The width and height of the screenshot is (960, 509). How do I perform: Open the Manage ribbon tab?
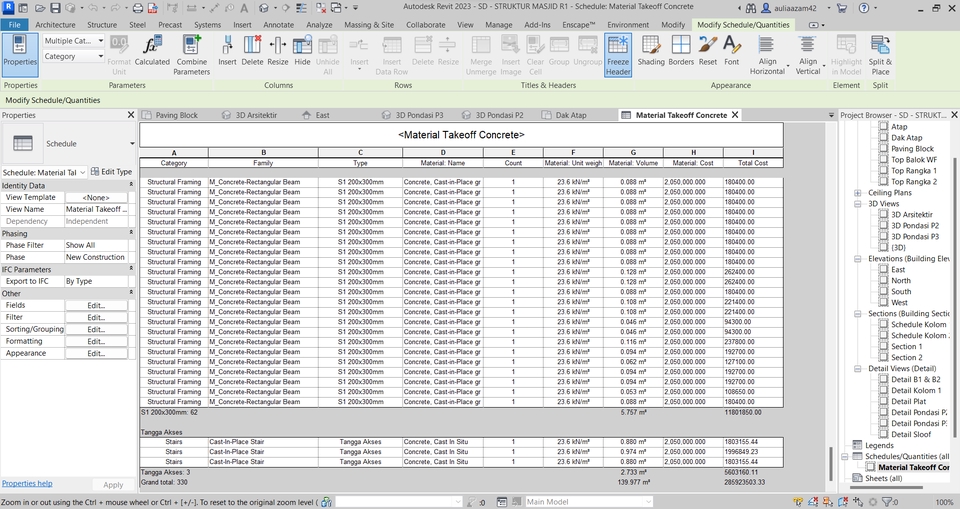pos(498,25)
